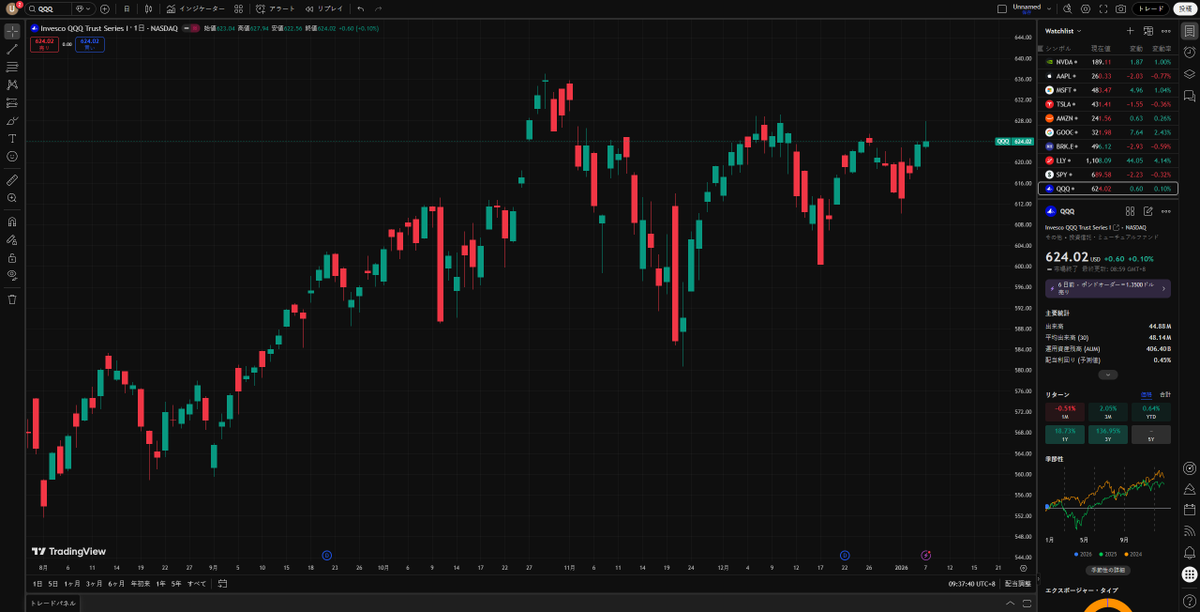Open go-to-date calendar icon
Screen dimensions: 1200x612
[222, 583]
